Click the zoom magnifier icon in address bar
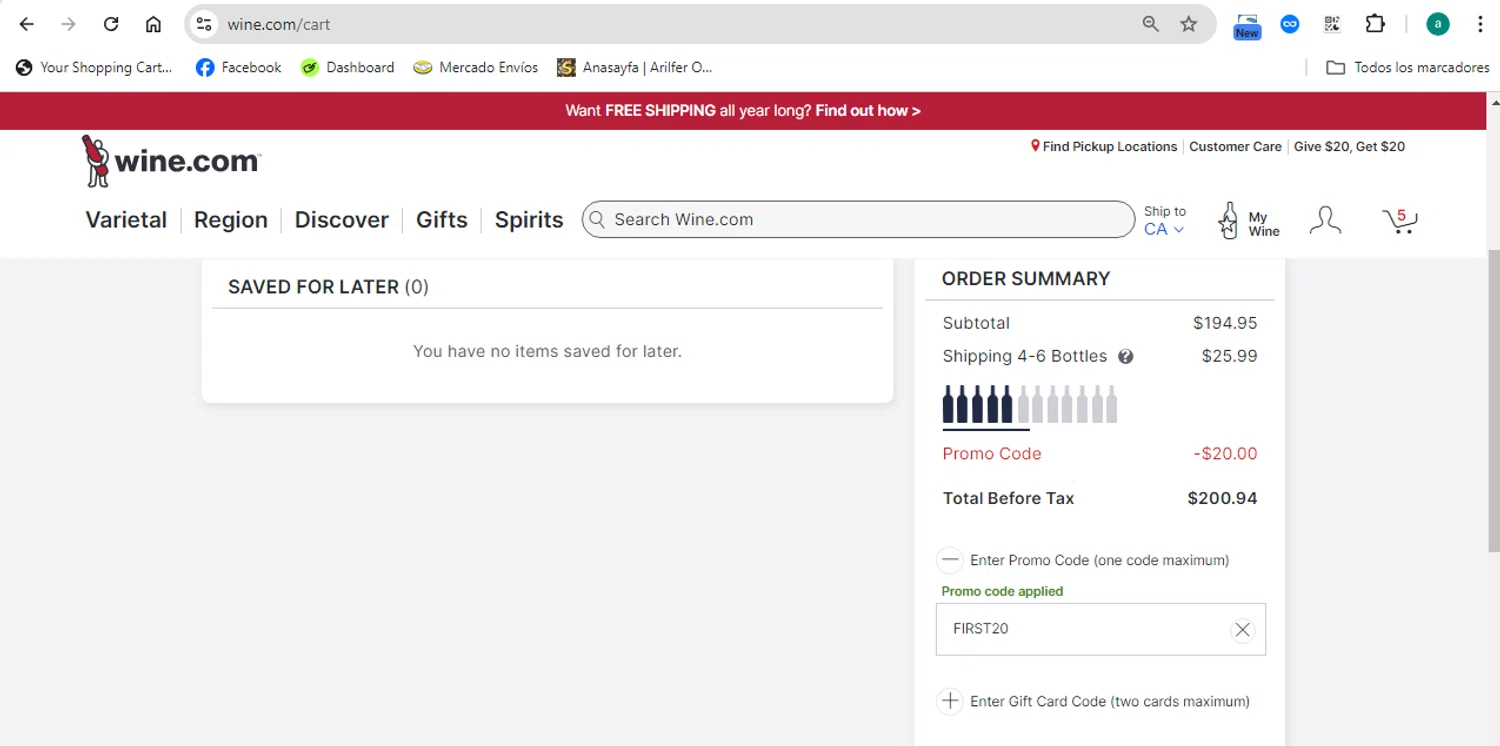Image resolution: width=1500 pixels, height=746 pixels. (x=1151, y=24)
